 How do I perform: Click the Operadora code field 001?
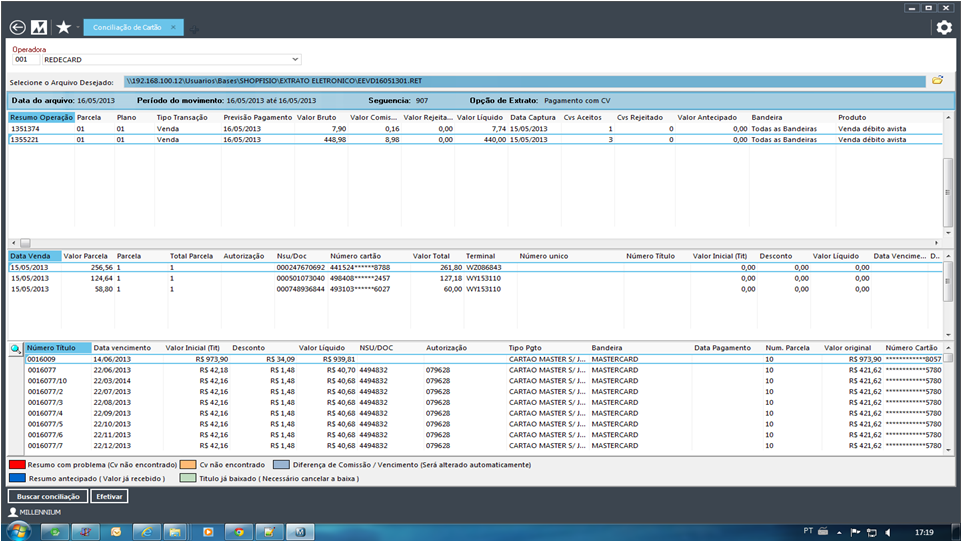coord(26,59)
